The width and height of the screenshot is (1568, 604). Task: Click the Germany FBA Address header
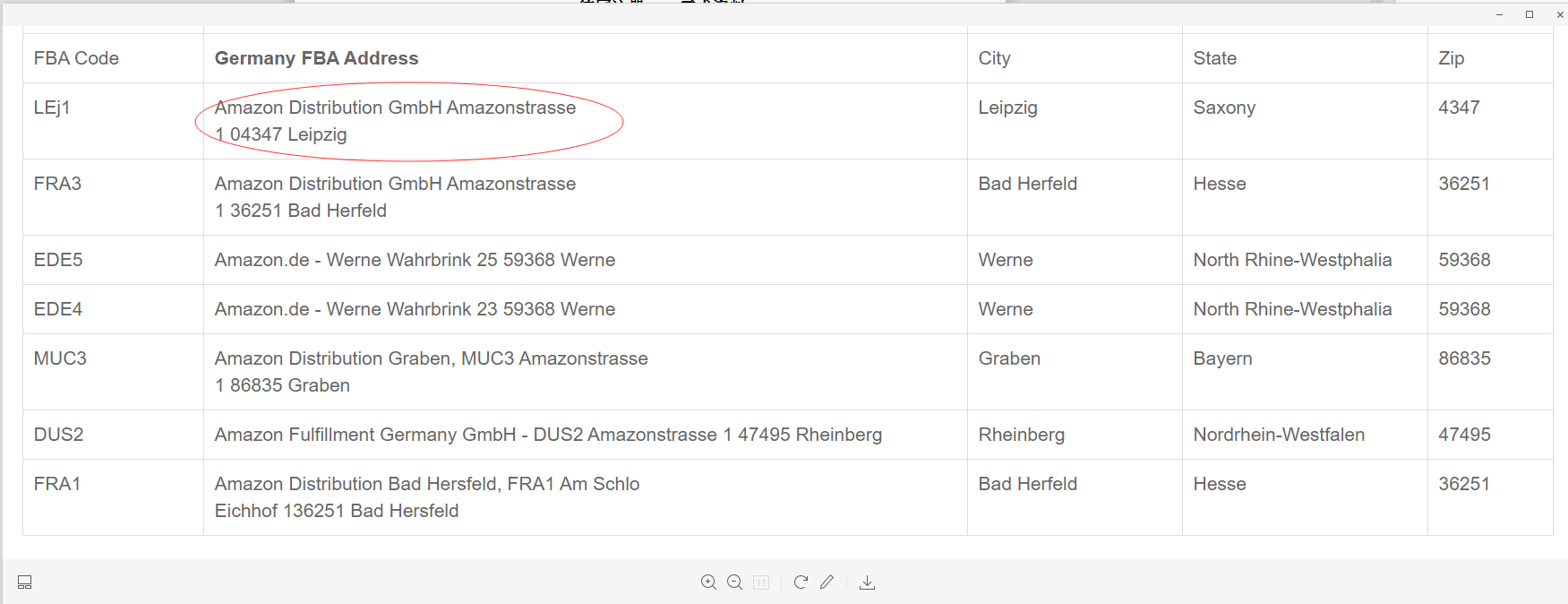point(316,58)
